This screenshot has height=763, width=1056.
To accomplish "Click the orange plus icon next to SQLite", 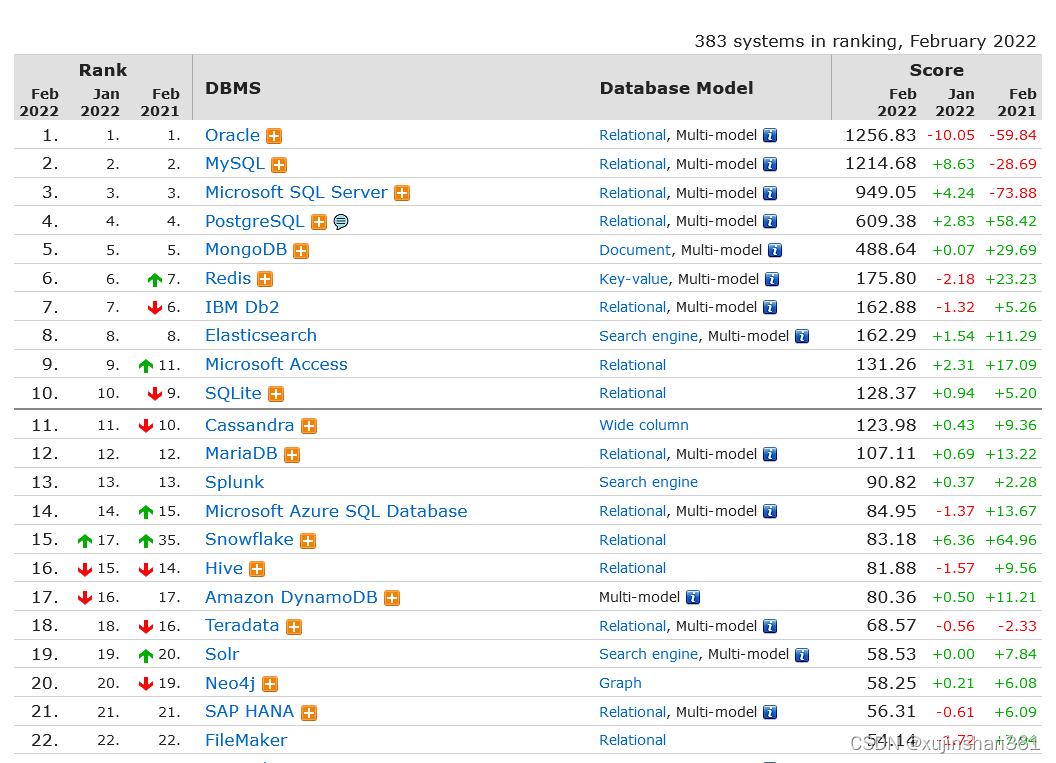I will point(276,394).
